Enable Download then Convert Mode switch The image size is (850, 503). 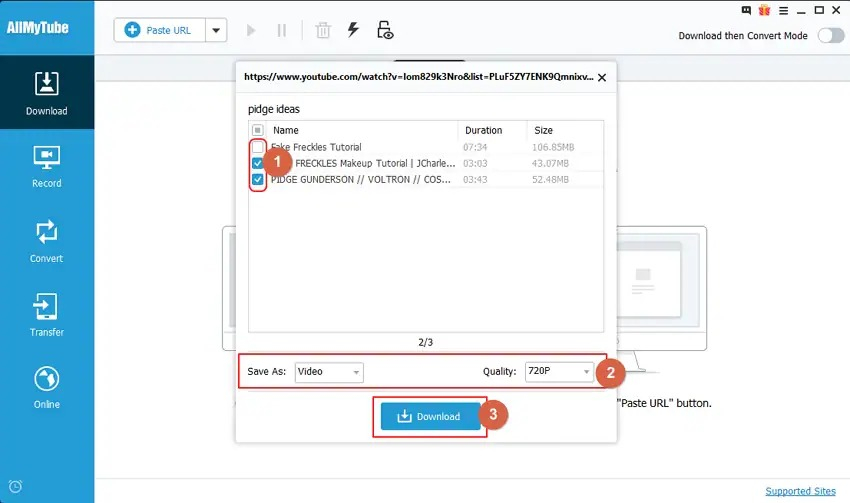(x=830, y=36)
